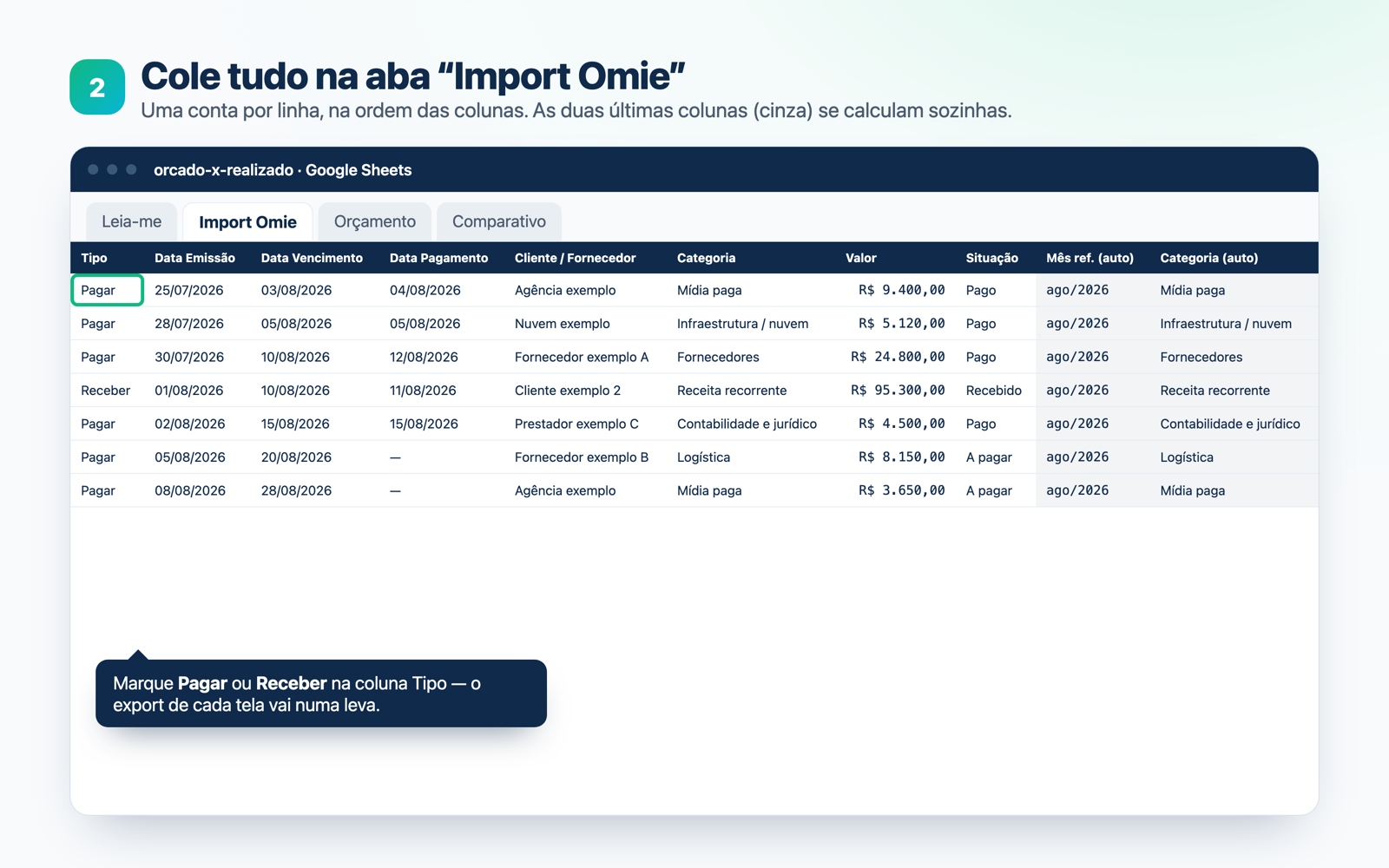Select the Nuvem exemplo supplier cell

(x=562, y=324)
